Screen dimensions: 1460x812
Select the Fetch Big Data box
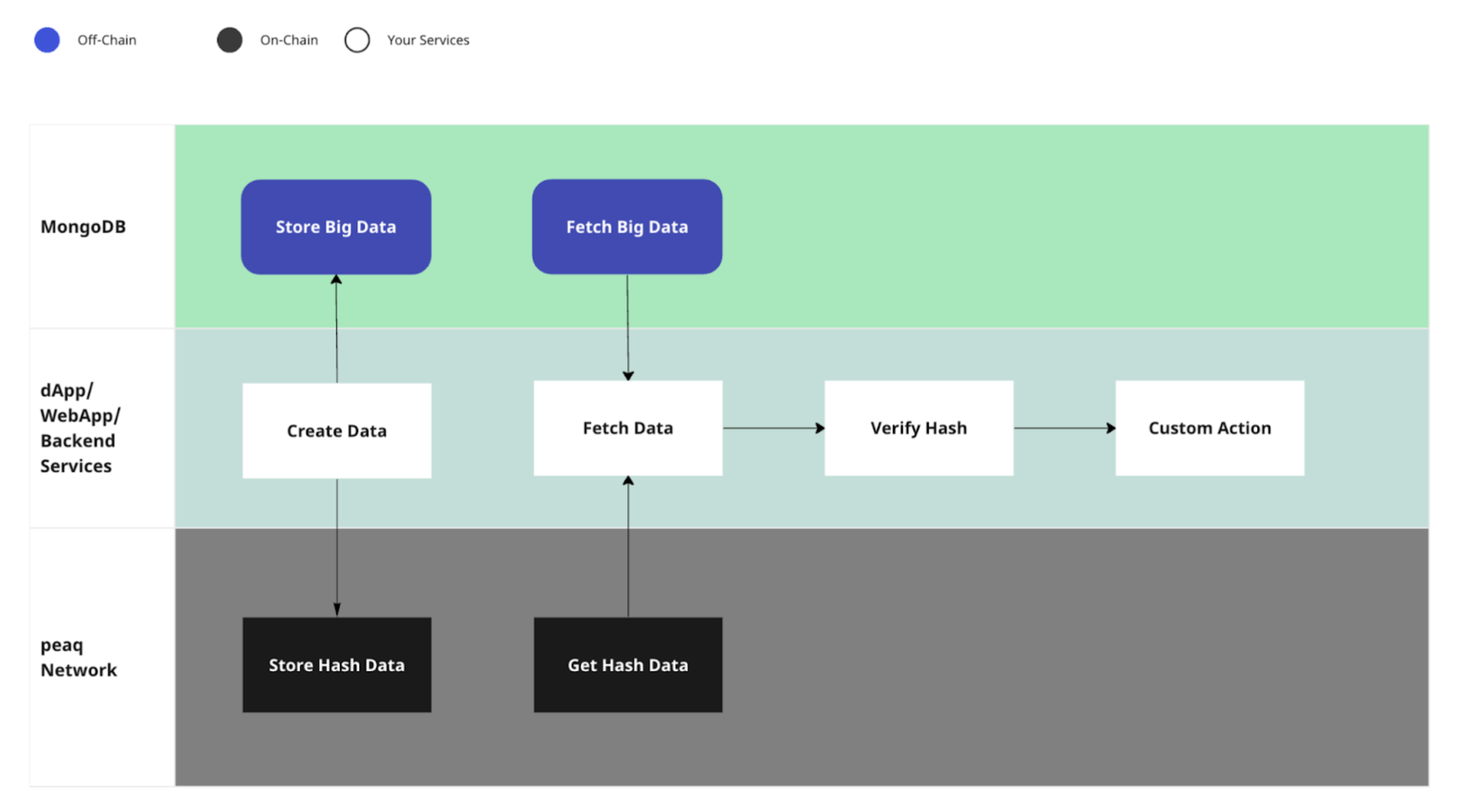[627, 227]
